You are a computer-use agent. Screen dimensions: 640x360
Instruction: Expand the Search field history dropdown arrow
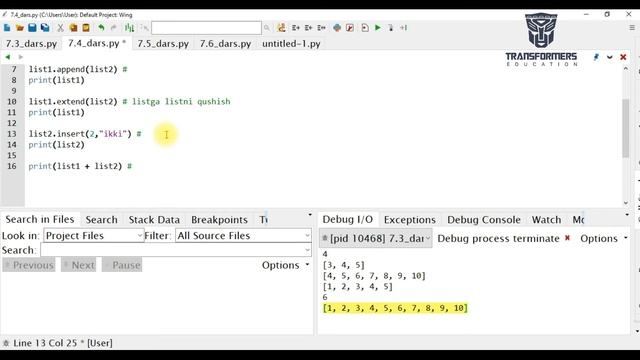307,250
